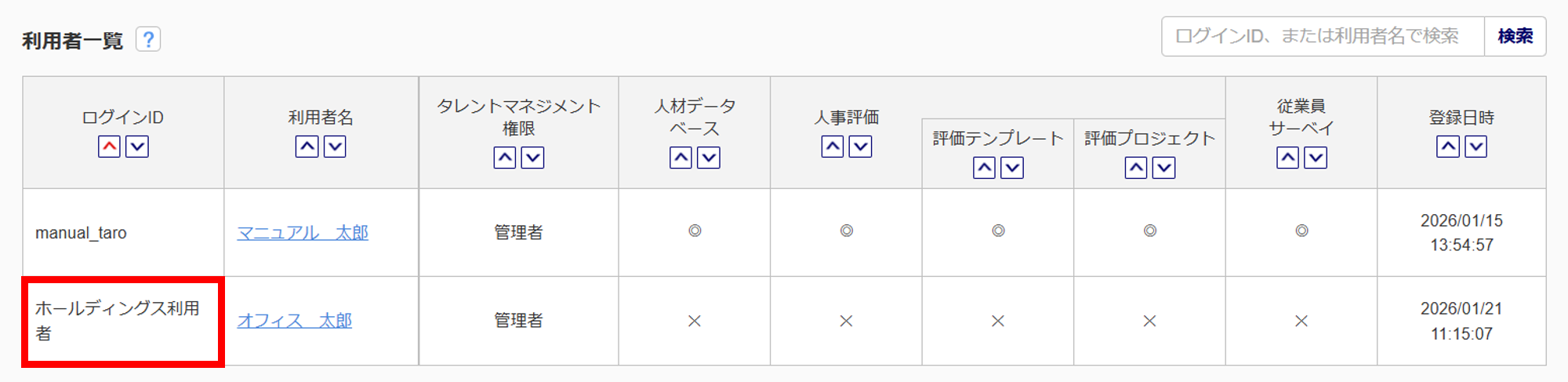This screenshot has height=382, width=1568.
Task: Click the 検索 search button
Action: pos(1515,36)
